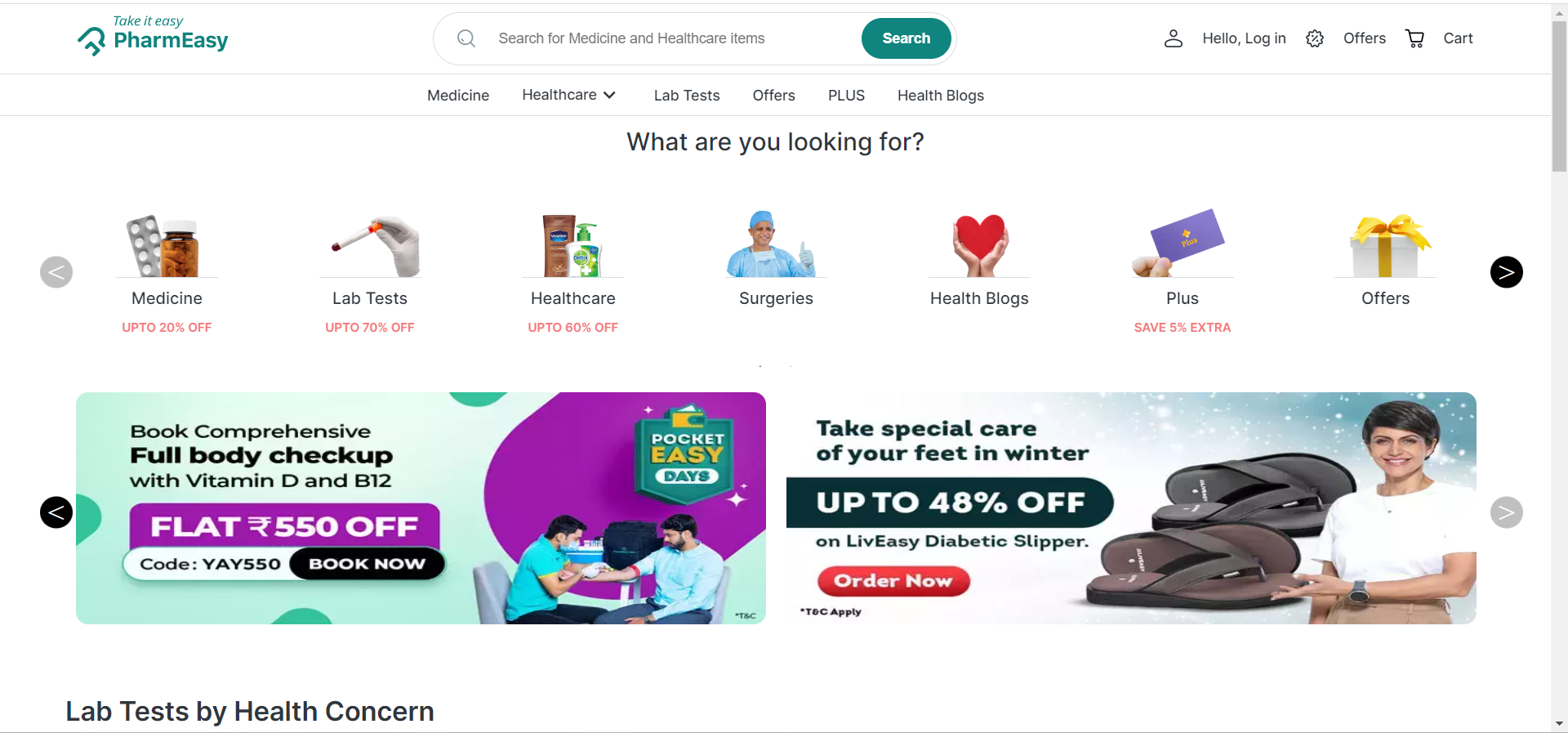Screen dimensions: 1568x733
Task: Open the LivEasy Diabetic Slipper banner
Action: pos(1130,508)
